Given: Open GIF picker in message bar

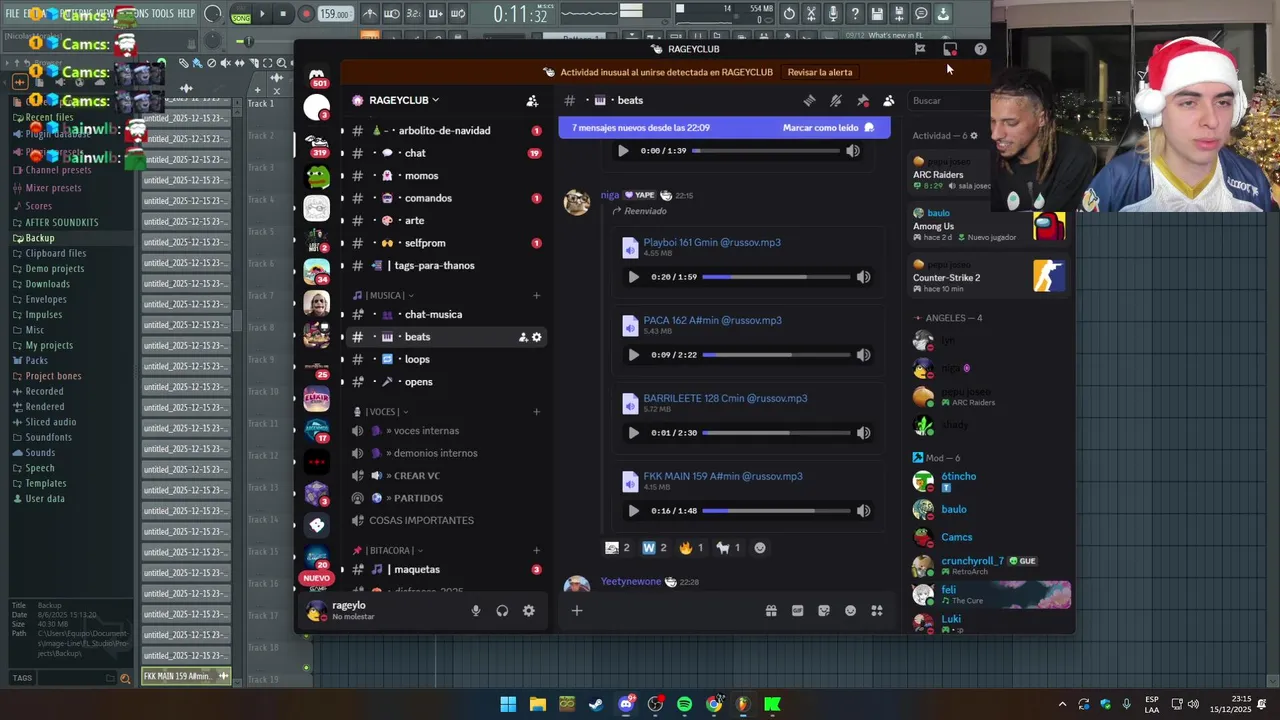Looking at the screenshot, I should [797, 611].
